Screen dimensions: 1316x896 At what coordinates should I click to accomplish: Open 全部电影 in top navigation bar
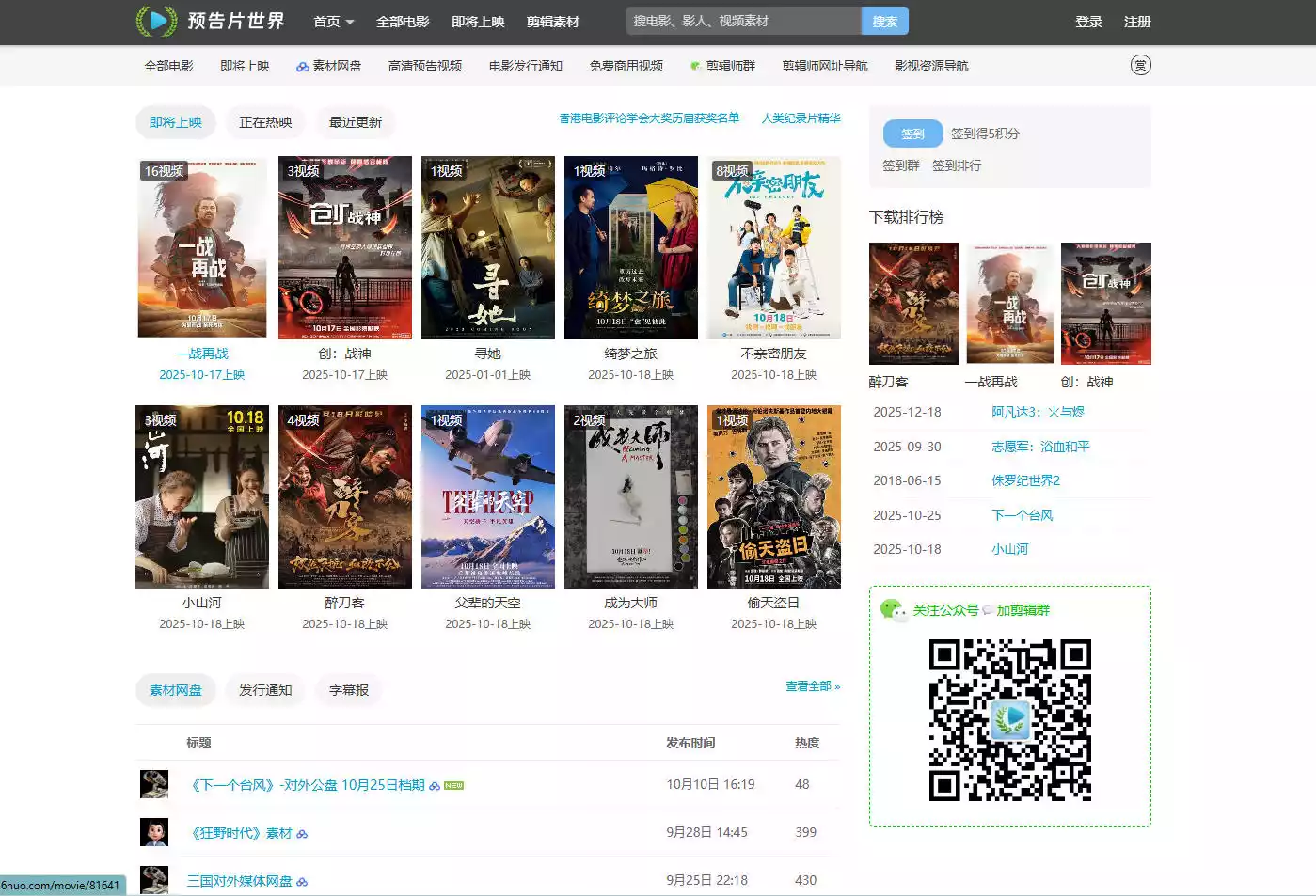pyautogui.click(x=403, y=22)
